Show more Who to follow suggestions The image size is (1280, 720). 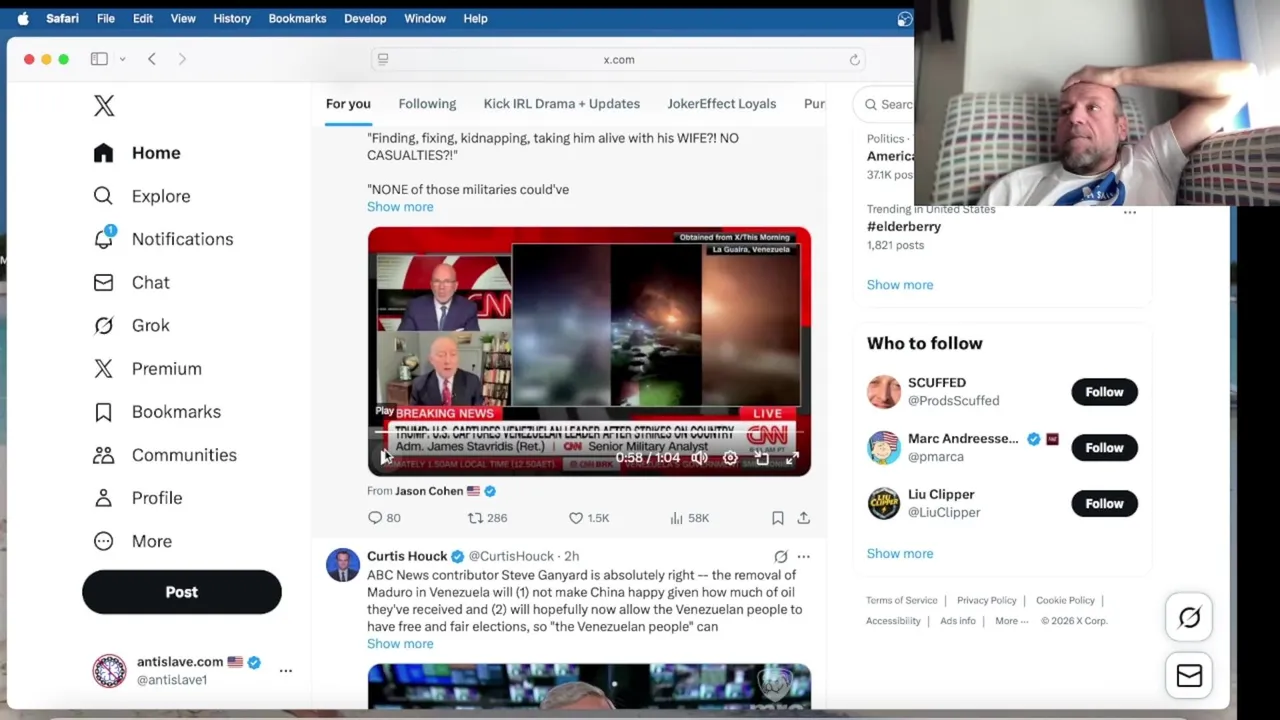click(900, 554)
